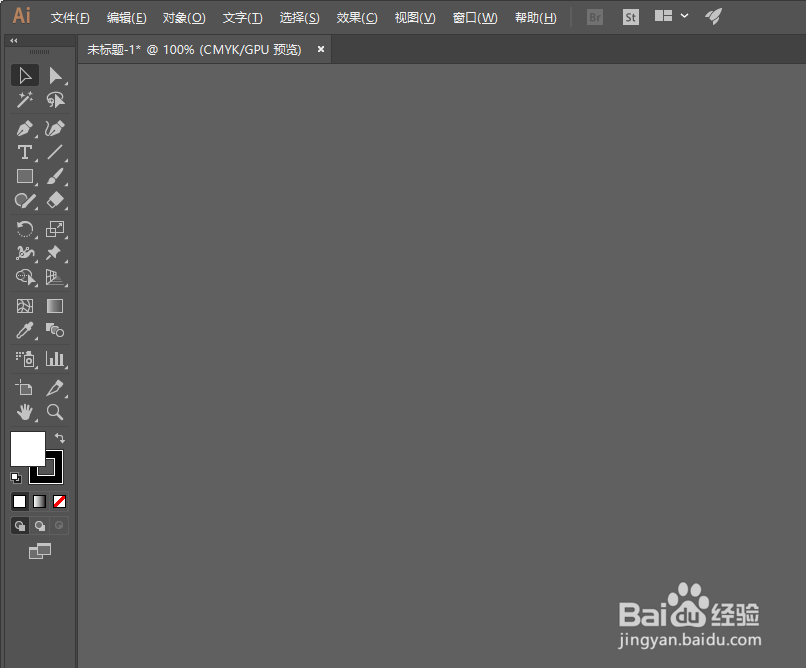Viewport: 806px width, 668px height.
Task: Select the Symbol Sprayer tool
Action: (25, 359)
